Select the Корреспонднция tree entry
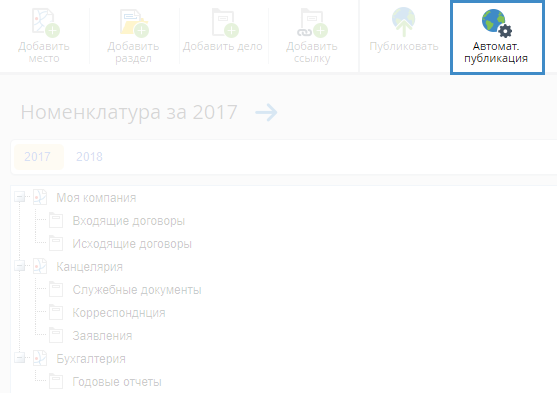 pos(119,313)
